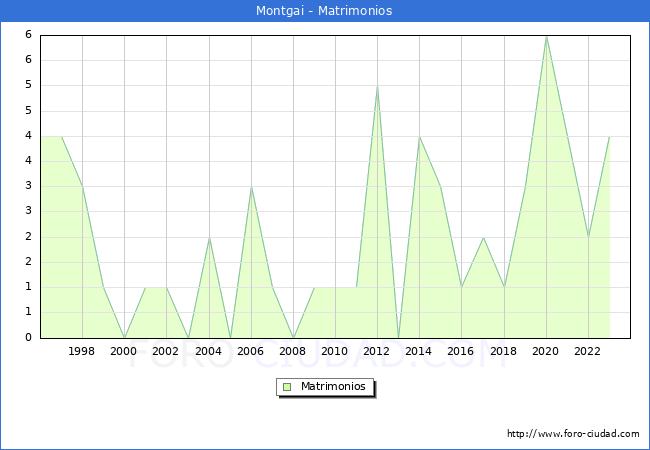This screenshot has height=450, width=650.
Task: Click the 2023 final data point
Action: coord(609,137)
